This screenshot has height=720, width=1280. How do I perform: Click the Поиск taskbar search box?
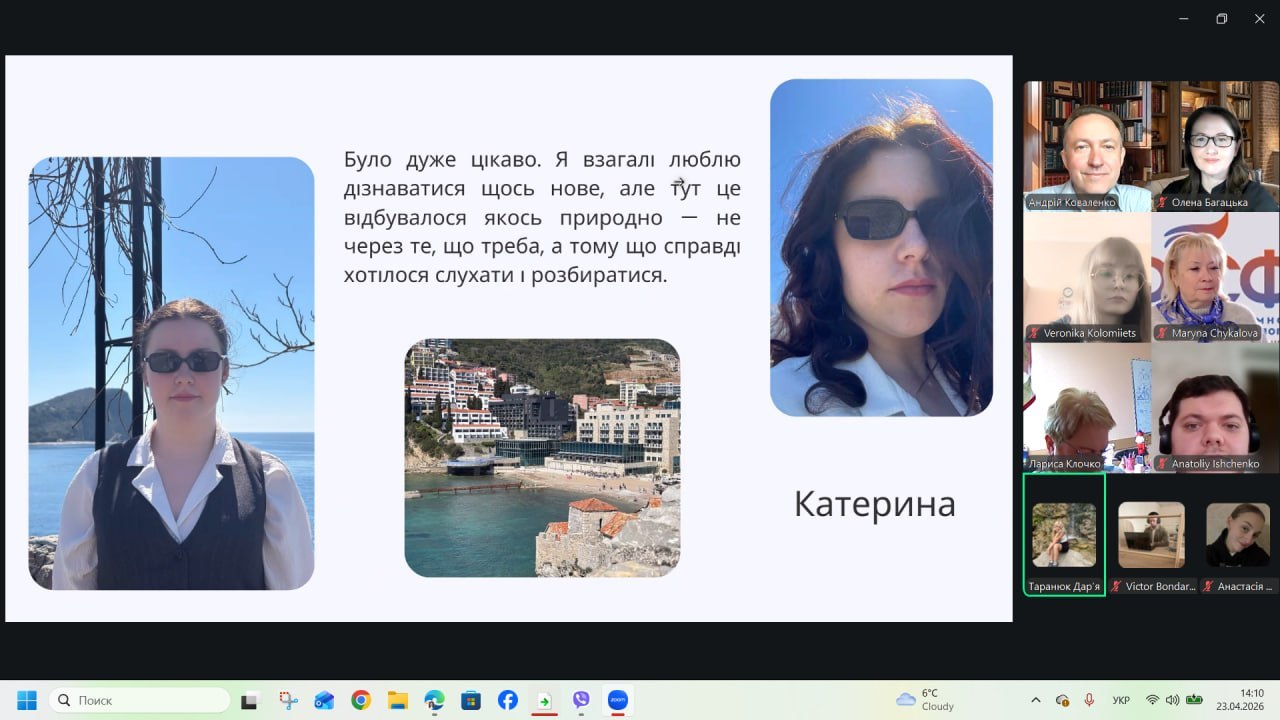(139, 700)
